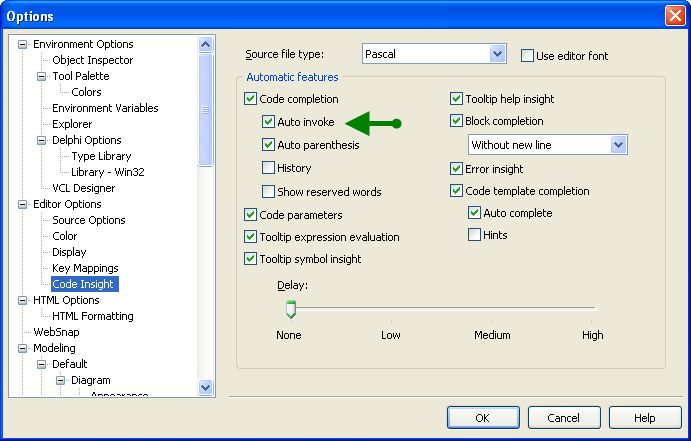Open HTML Formatting options page
The image size is (691, 441).
point(92,316)
